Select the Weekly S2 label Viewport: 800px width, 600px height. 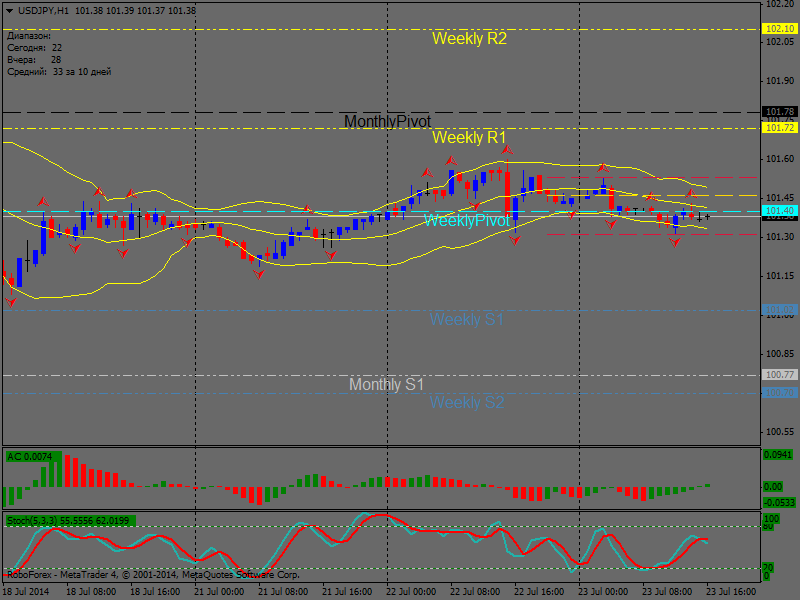[x=467, y=402]
